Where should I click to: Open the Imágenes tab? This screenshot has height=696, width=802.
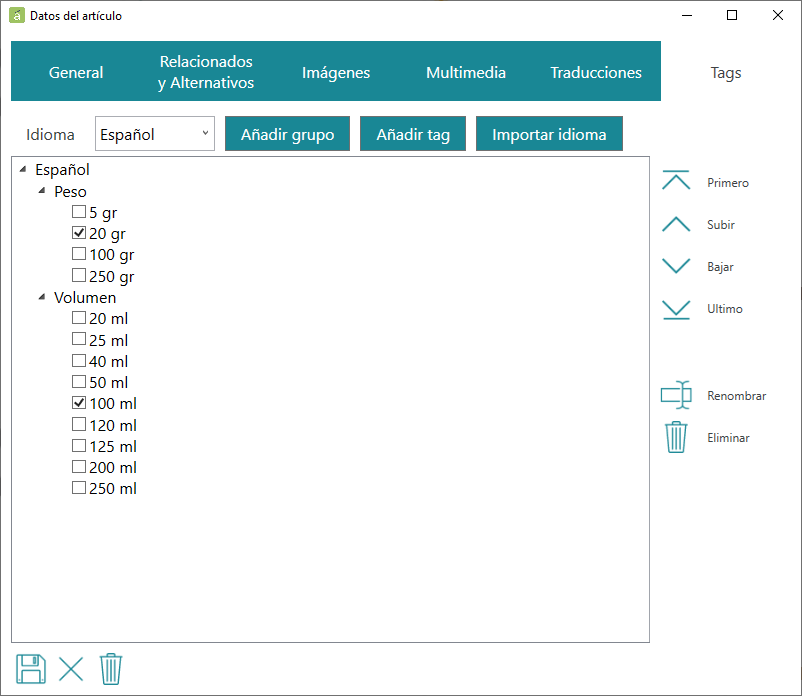(336, 72)
